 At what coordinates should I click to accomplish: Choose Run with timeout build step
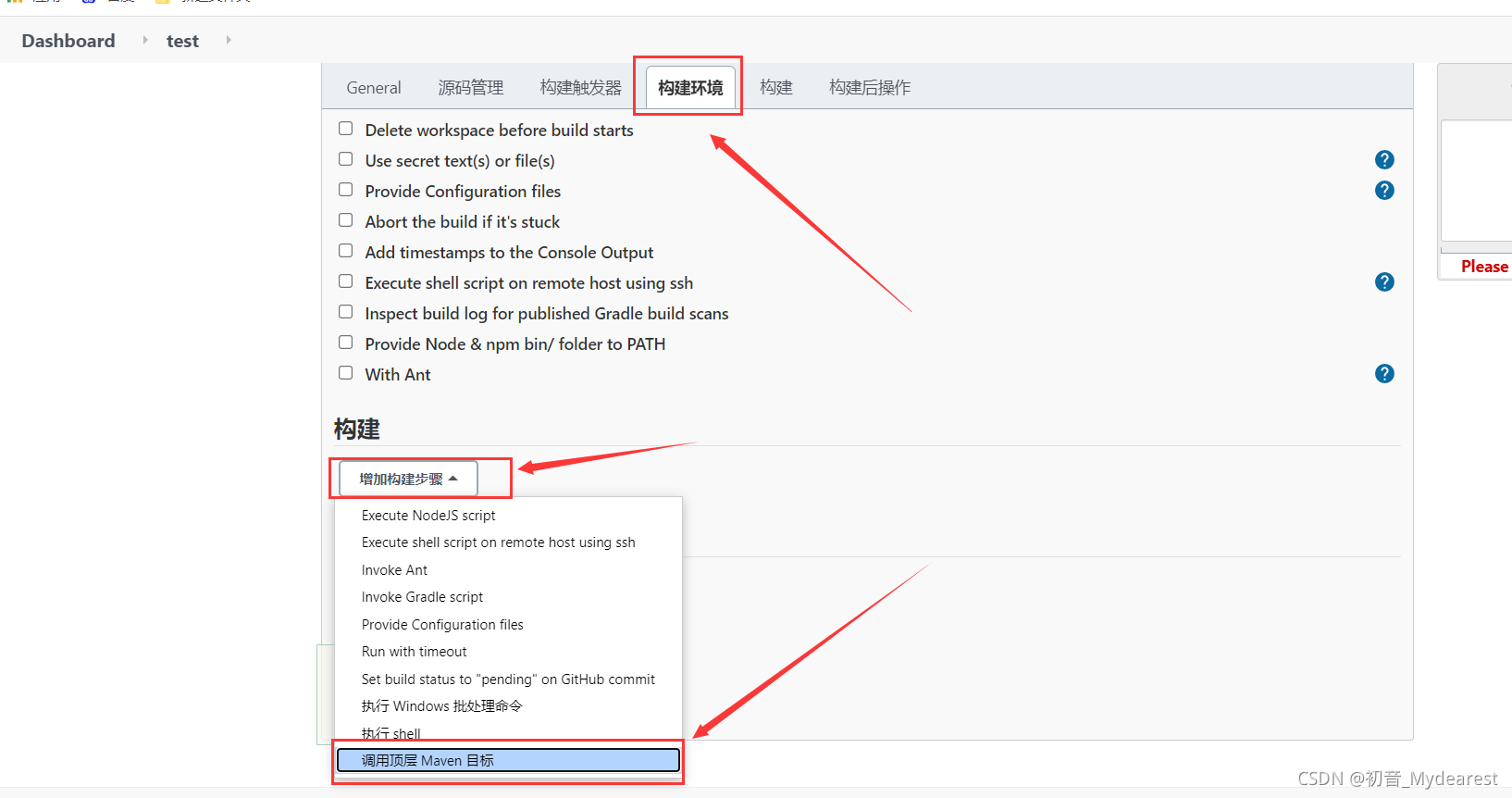[508, 652]
